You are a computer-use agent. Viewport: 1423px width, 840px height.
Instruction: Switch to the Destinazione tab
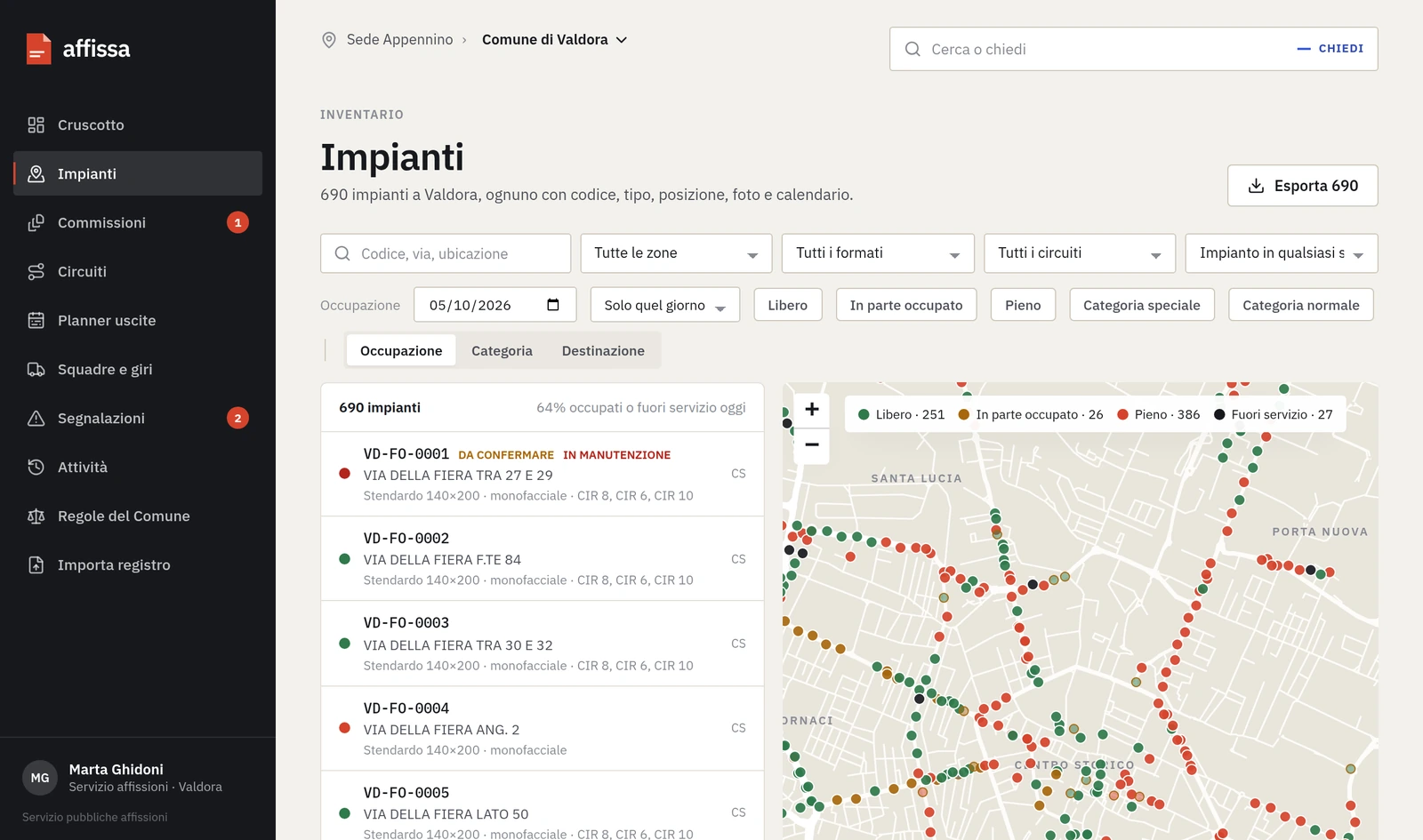[603, 351]
